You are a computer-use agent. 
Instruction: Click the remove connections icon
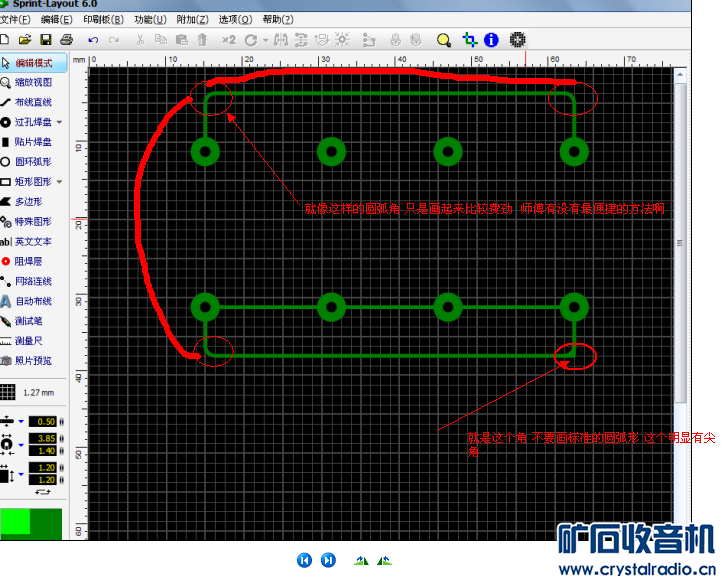point(368,40)
